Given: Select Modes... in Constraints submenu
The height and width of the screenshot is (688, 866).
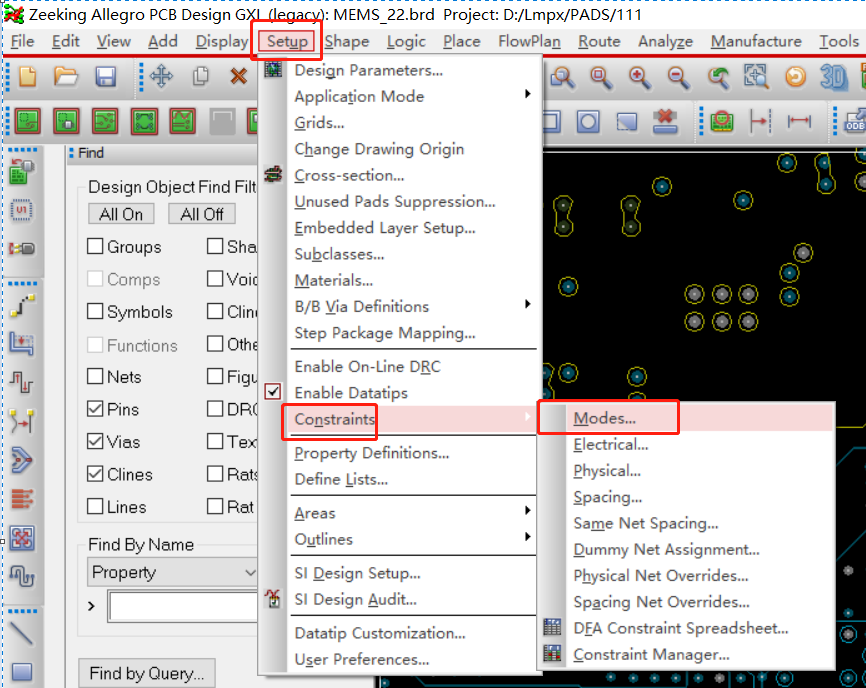Looking at the screenshot, I should click(604, 418).
